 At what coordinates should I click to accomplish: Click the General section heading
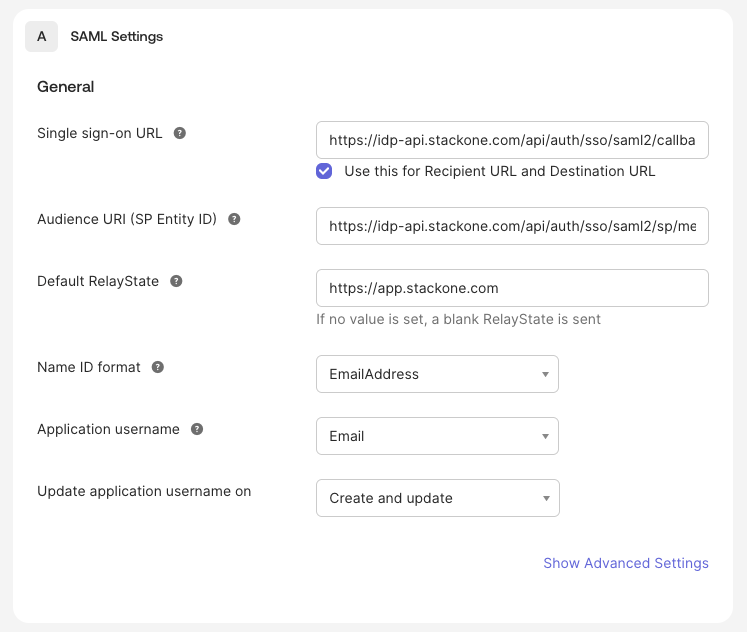pyautogui.click(x=66, y=87)
